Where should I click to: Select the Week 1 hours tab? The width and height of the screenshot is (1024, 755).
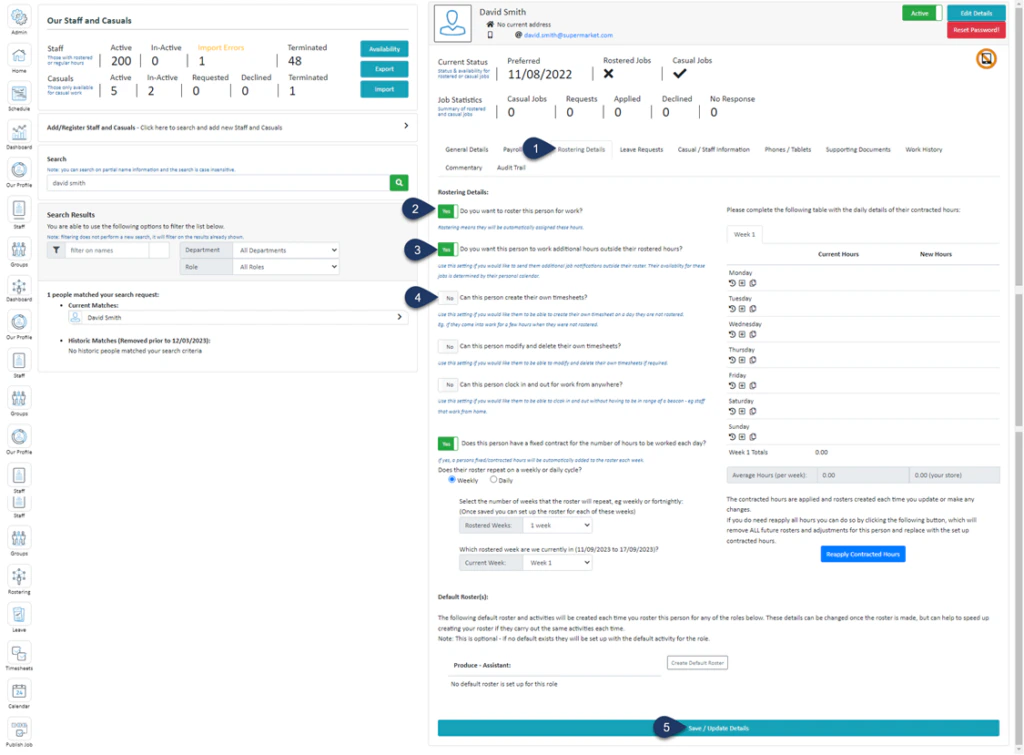tap(744, 234)
